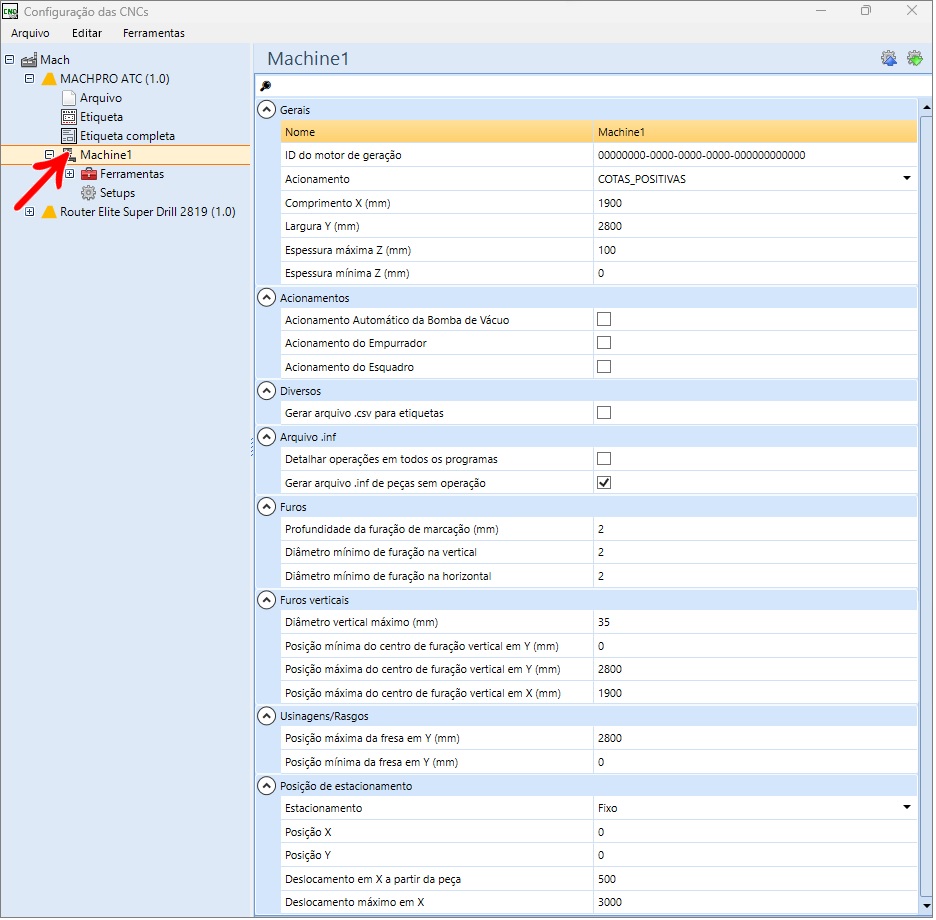Uncheck Gerar arquivo .inf de peças sem operação
This screenshot has width=936, height=920.
[604, 482]
